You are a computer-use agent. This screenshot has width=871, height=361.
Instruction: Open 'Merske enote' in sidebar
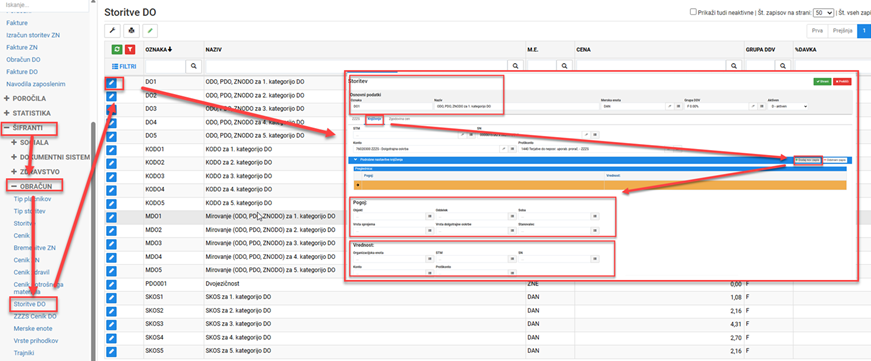(x=32, y=328)
